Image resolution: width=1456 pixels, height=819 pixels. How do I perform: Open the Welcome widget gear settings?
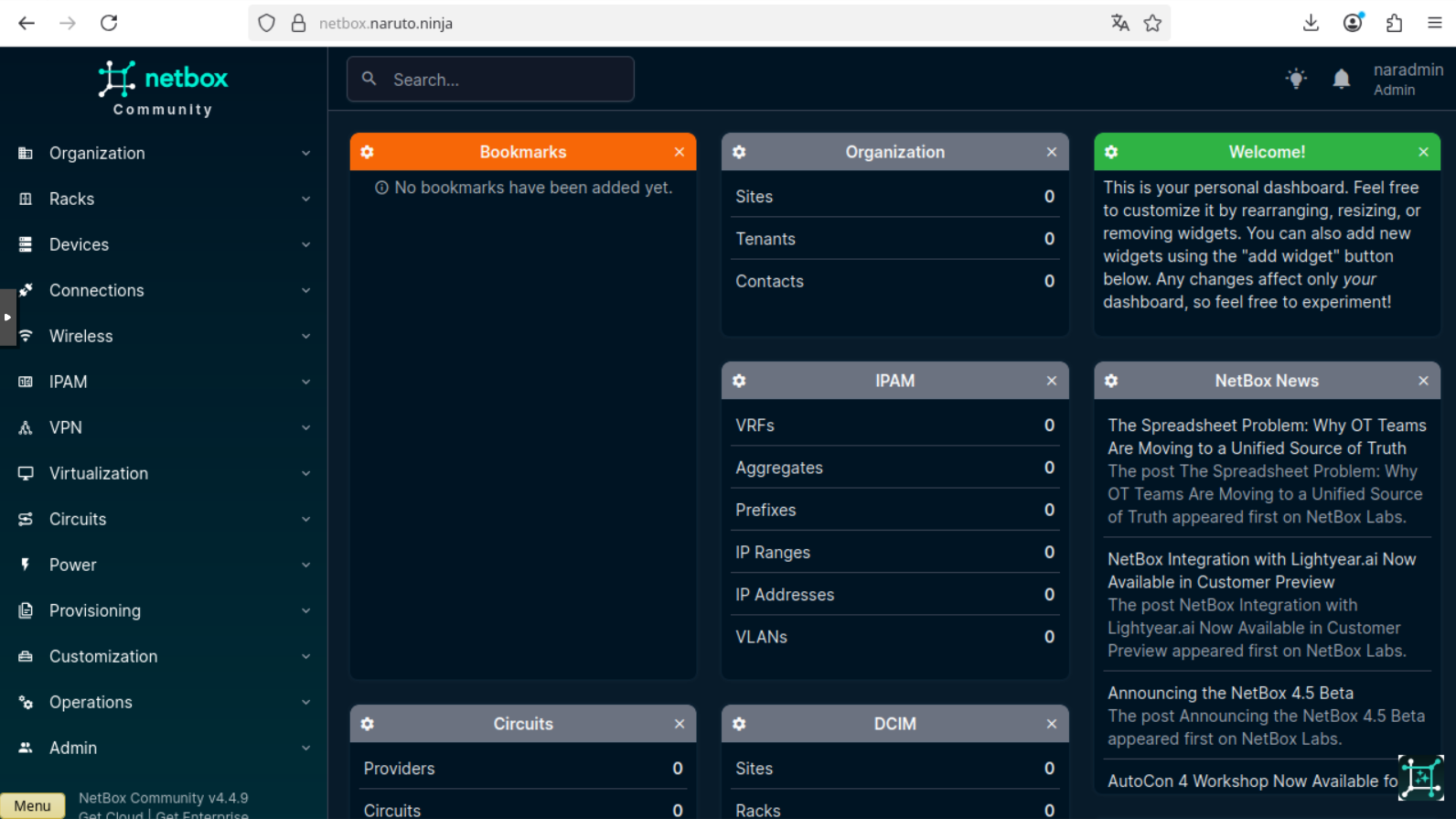point(1111,152)
